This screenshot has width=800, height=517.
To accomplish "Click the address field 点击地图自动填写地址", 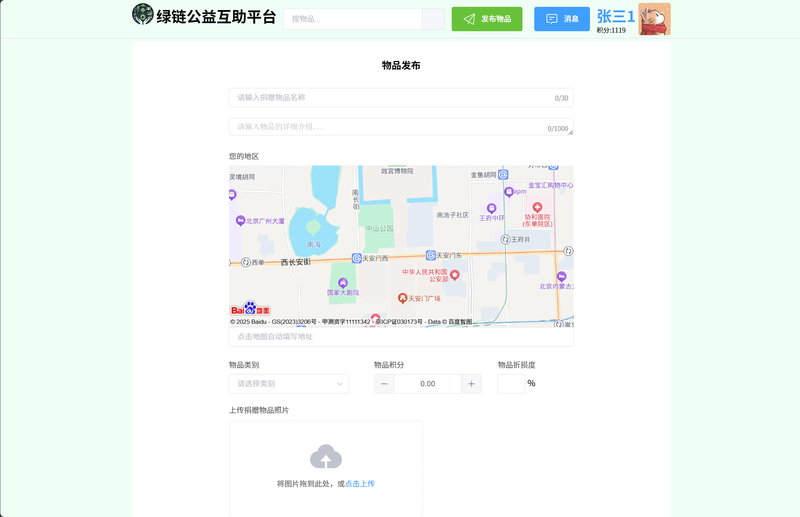I will [401, 336].
